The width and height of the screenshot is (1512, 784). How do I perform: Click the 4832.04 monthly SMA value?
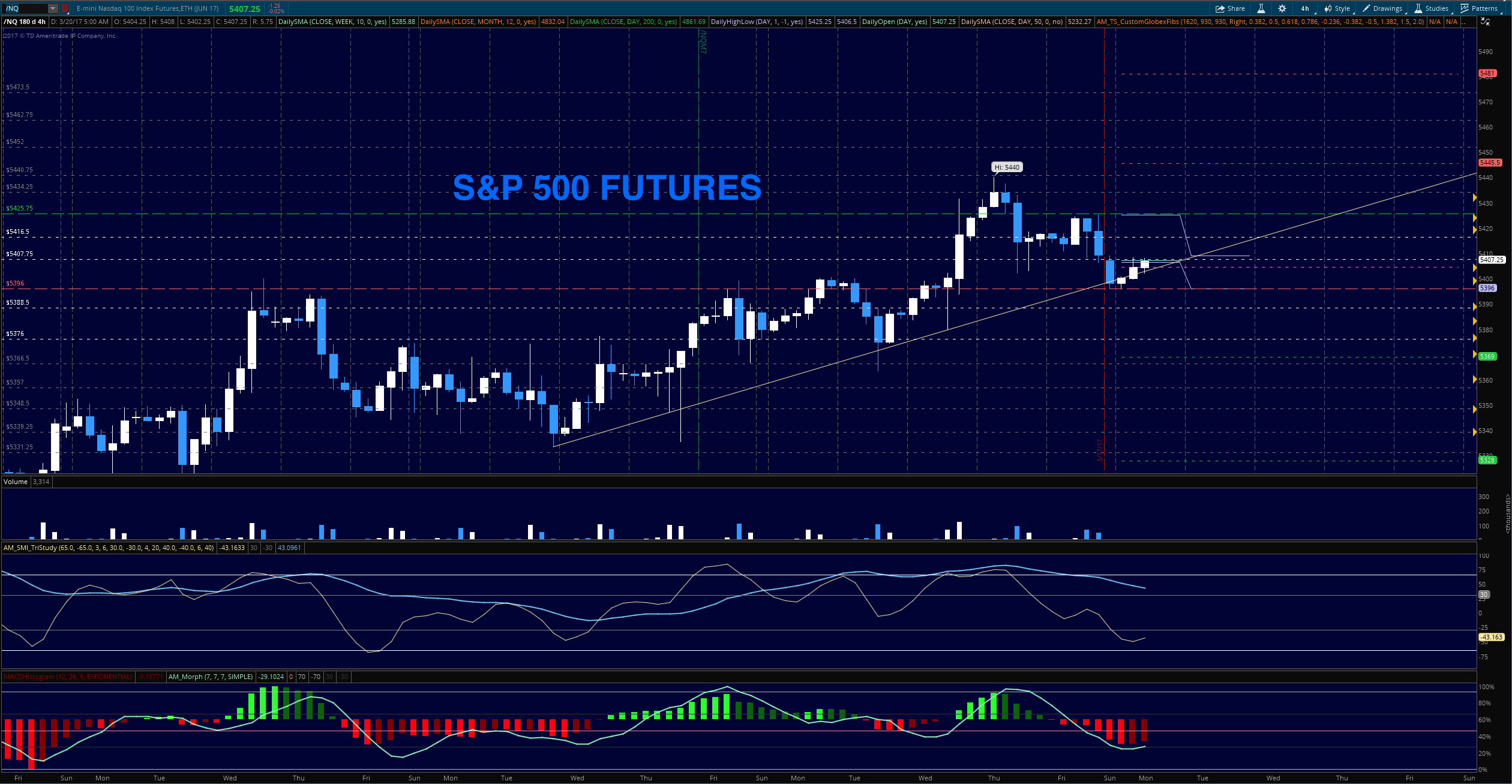(x=553, y=22)
